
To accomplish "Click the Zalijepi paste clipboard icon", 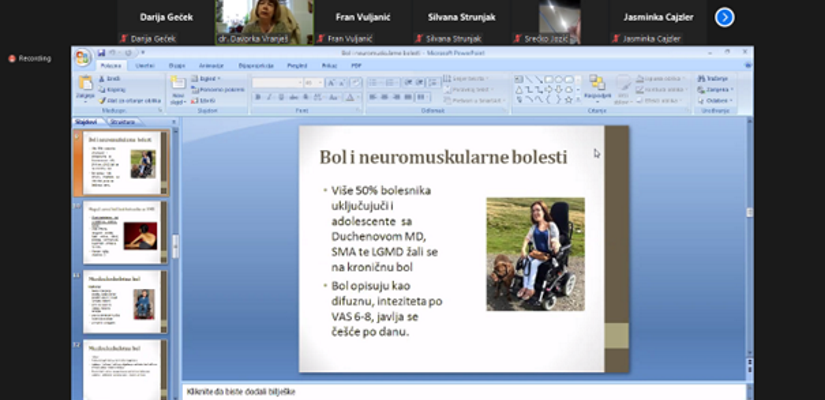I will pos(86,82).
